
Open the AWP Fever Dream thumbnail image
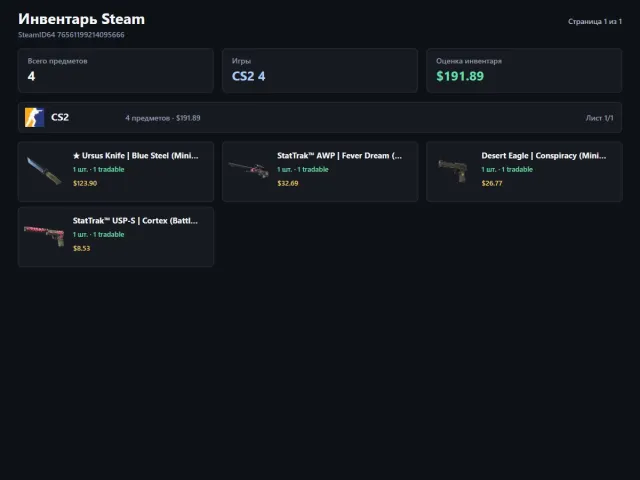click(249, 170)
